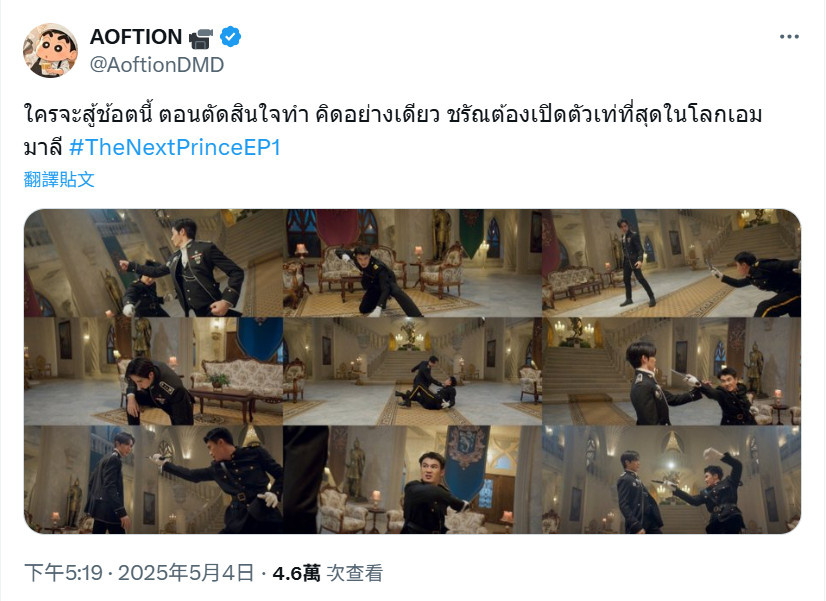Open top-middle crouching officer frame
This screenshot has width=826, height=601.
pyautogui.click(x=412, y=263)
